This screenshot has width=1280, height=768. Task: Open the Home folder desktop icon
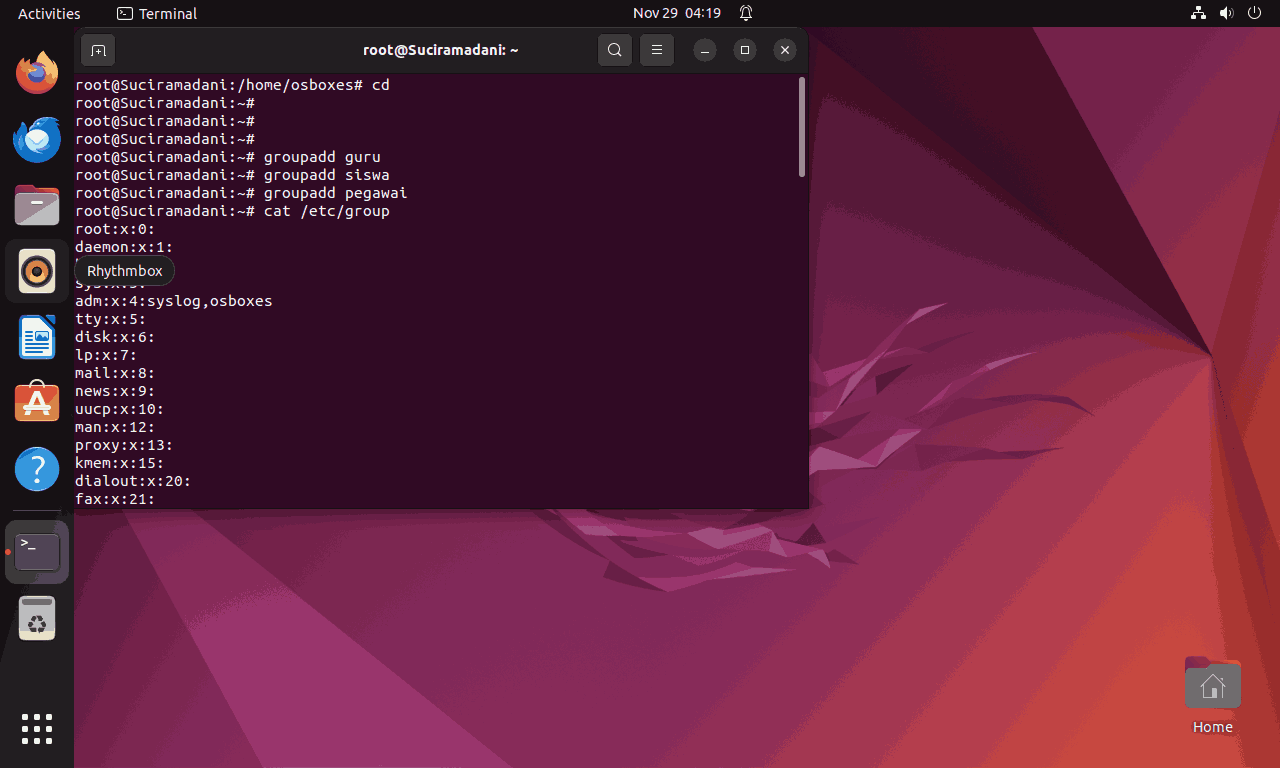(x=1212, y=695)
